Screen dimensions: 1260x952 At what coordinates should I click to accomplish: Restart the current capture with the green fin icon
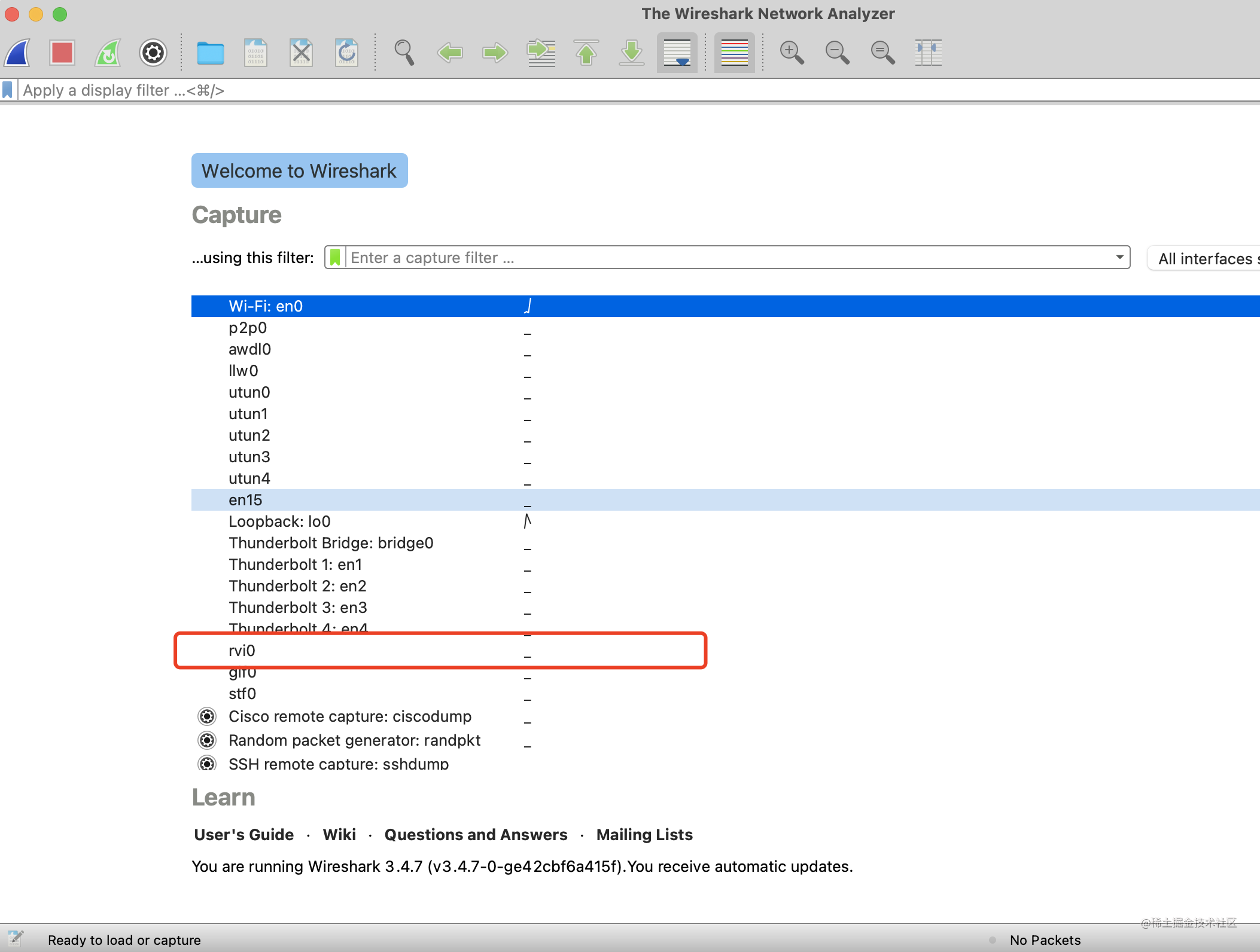[108, 53]
